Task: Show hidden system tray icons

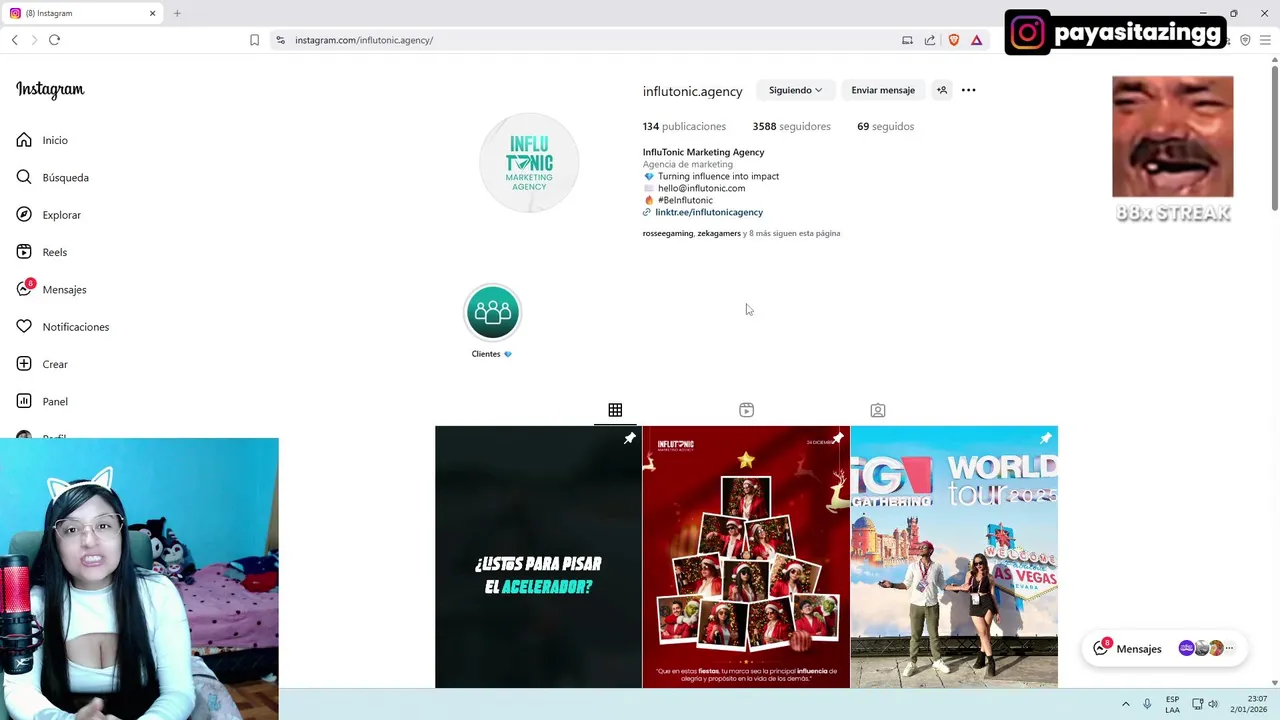Action: (1125, 704)
